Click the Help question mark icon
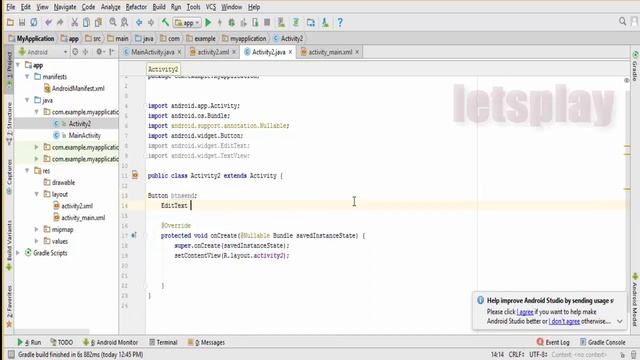Viewport: 640px width, 360px height. [340, 22]
